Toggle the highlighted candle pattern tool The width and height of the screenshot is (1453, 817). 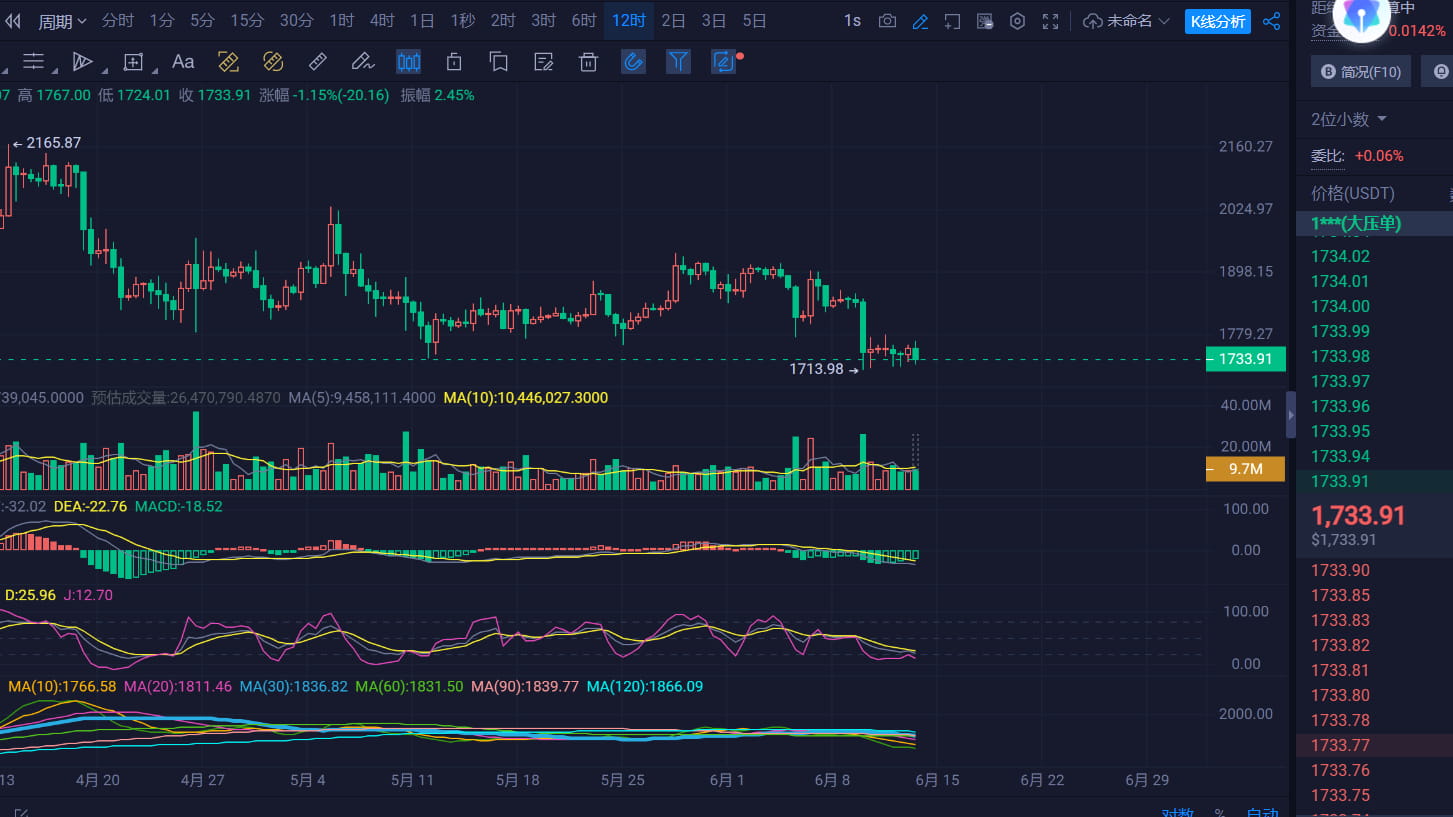[408, 61]
